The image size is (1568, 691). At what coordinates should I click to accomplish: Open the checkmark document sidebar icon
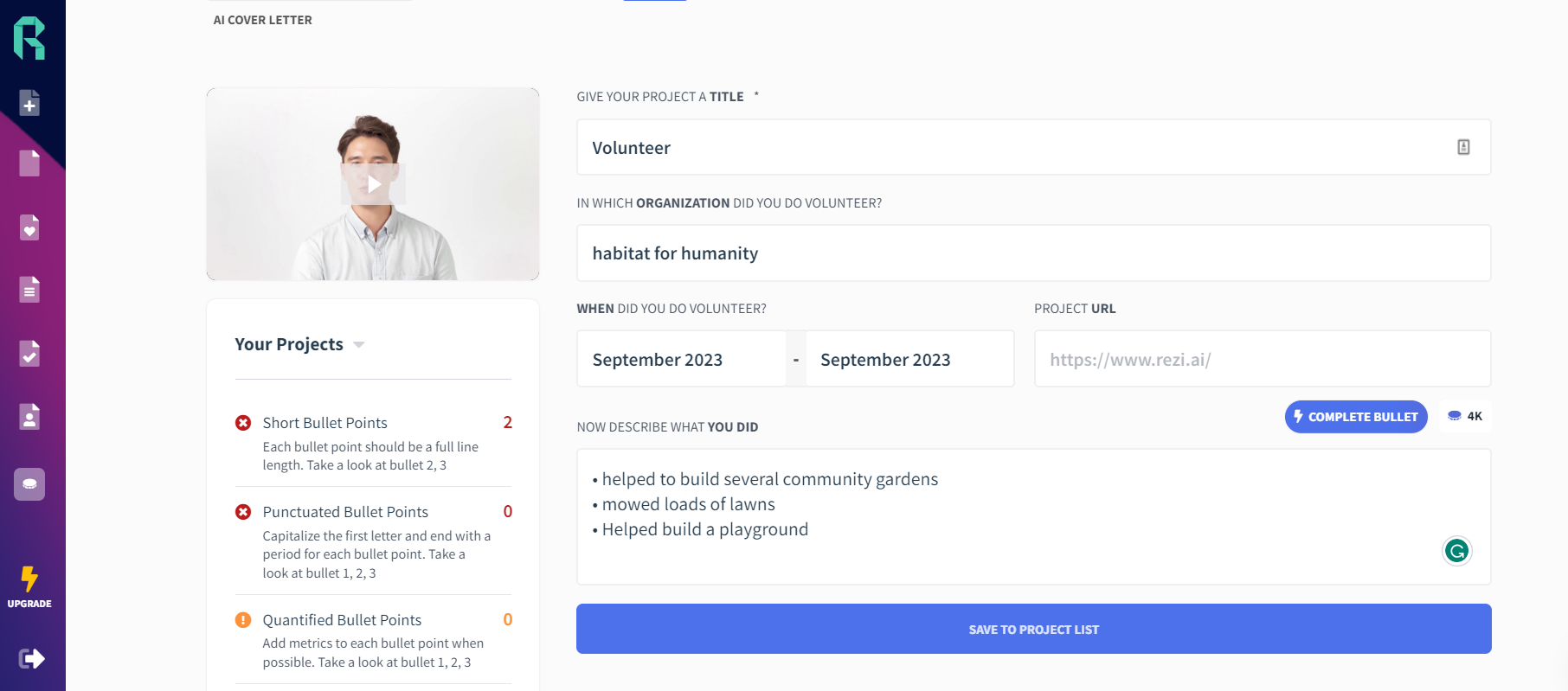pos(29,353)
